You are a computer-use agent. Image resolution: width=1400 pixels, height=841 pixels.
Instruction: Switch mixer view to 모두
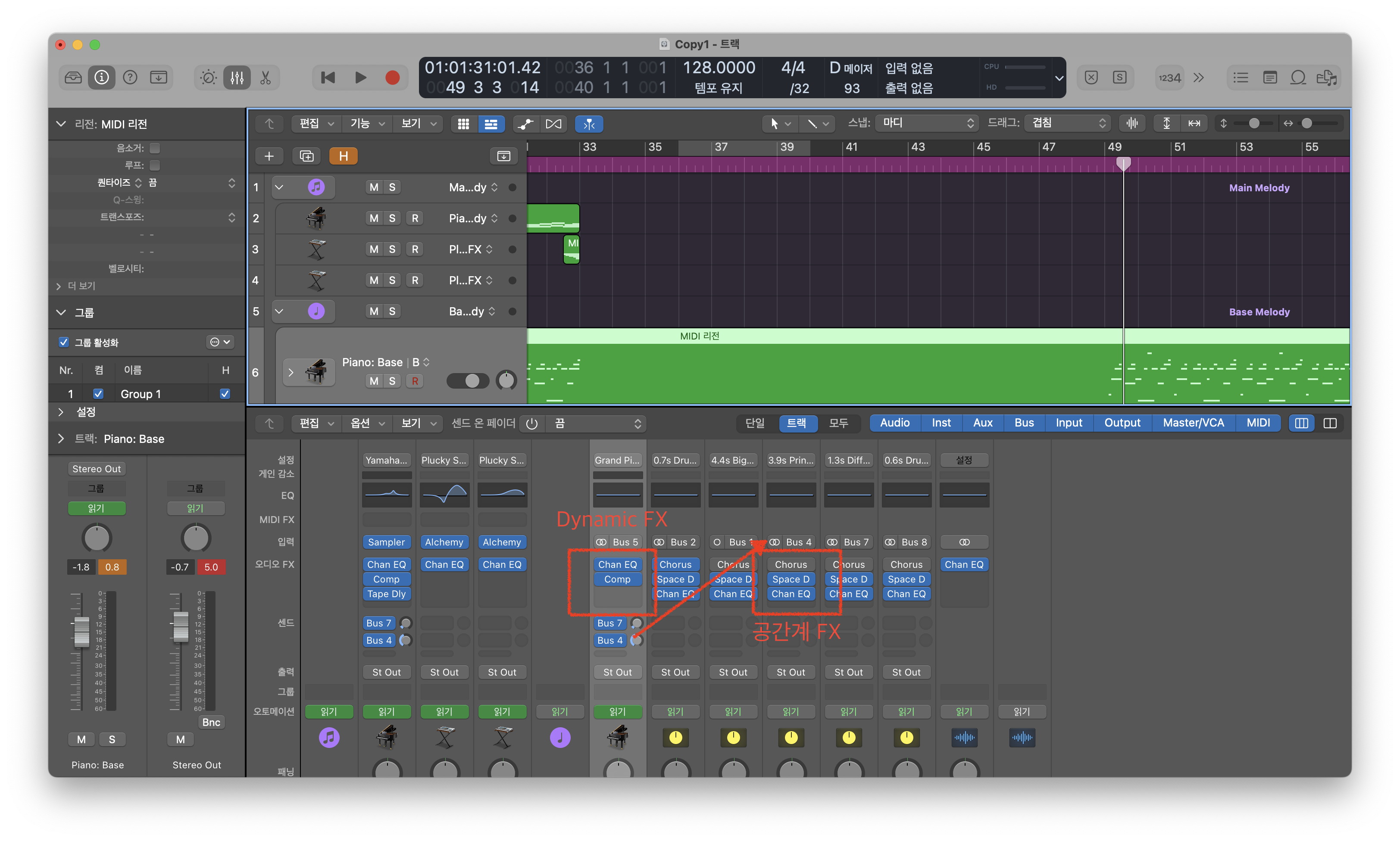pos(838,423)
